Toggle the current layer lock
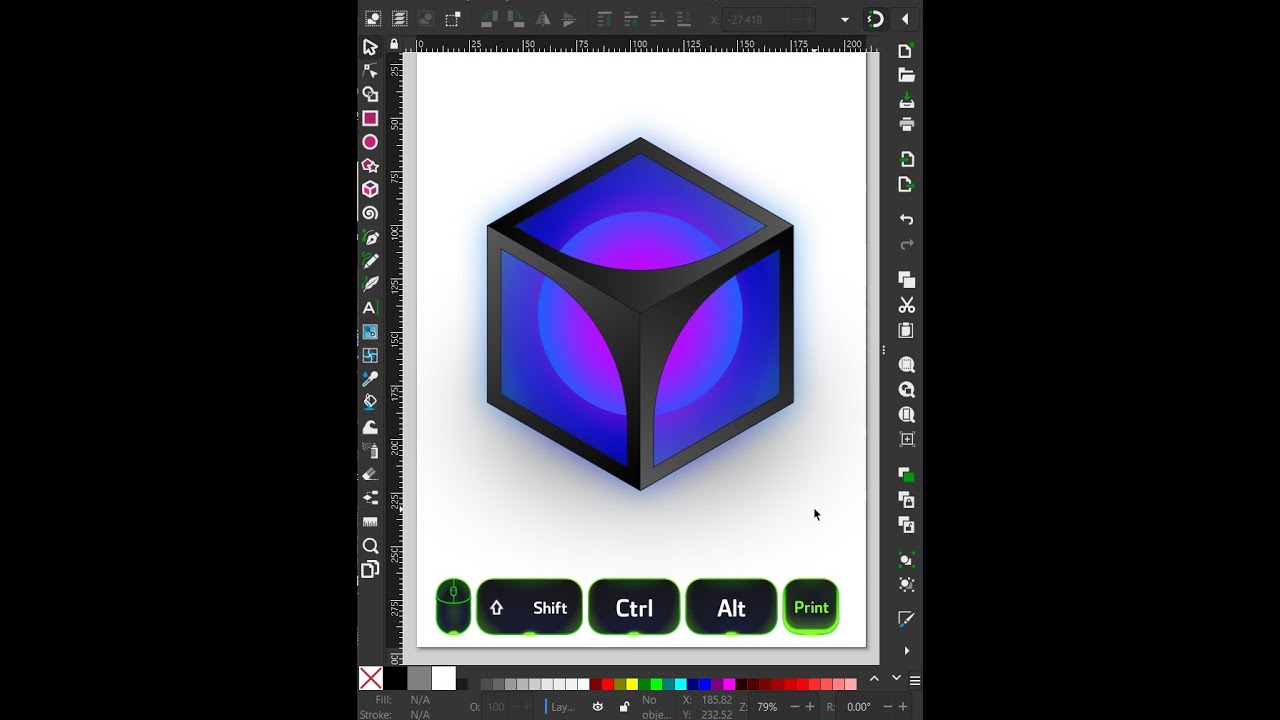Image resolution: width=1280 pixels, height=720 pixels. tap(624, 707)
